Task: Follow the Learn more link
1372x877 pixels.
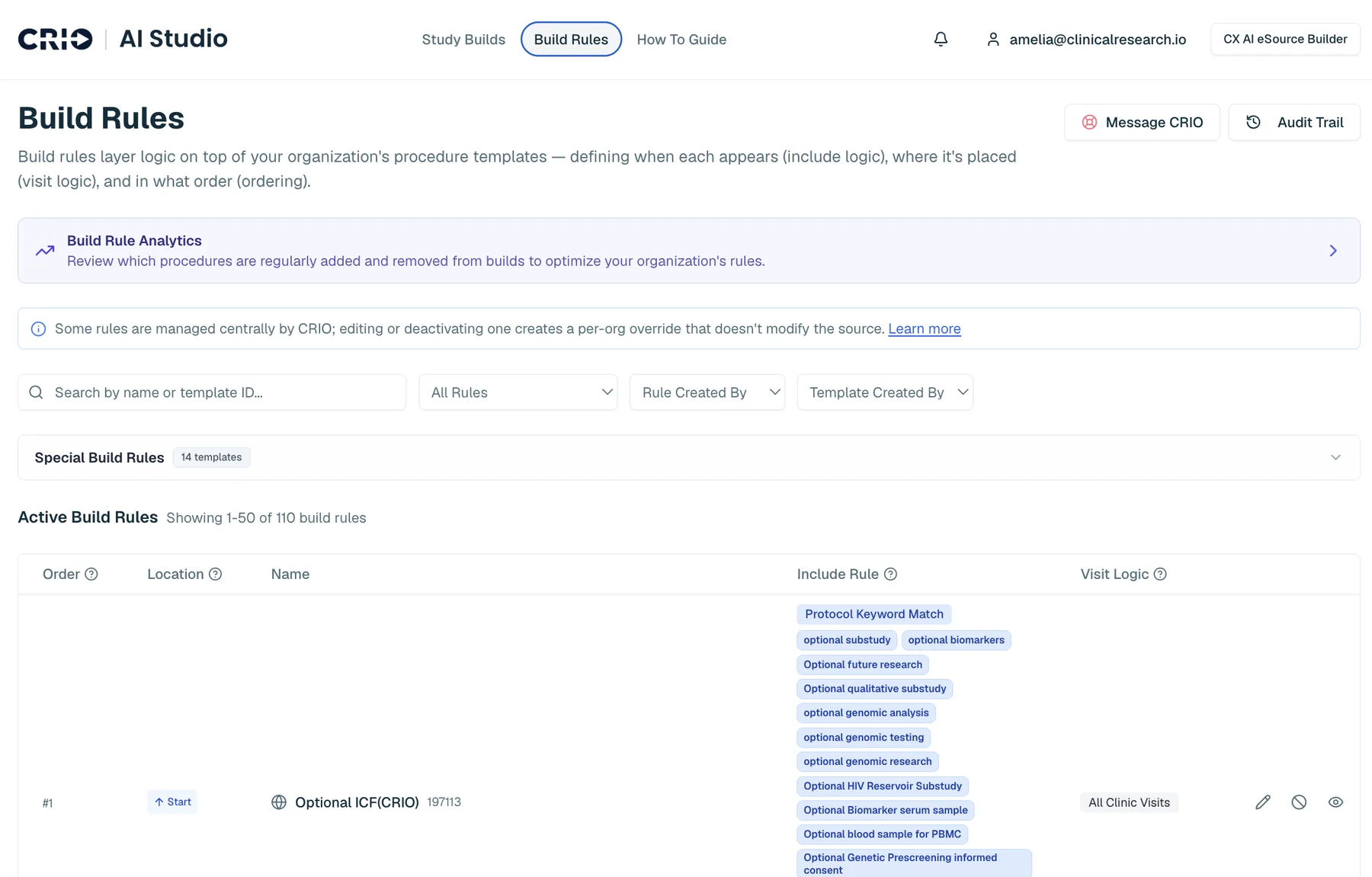Action: tap(924, 329)
